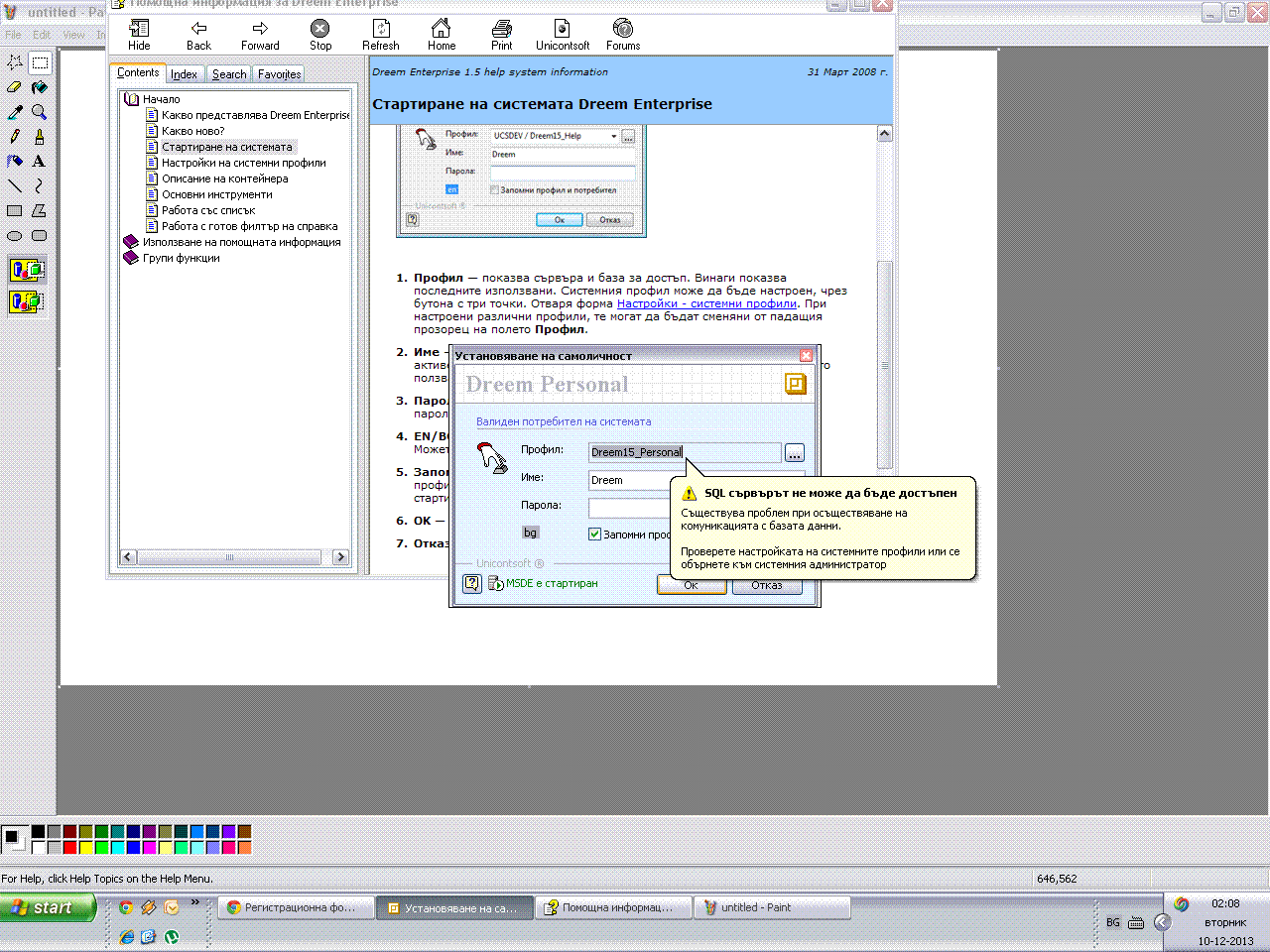The height and width of the screenshot is (952, 1270).
Task: Click the Парола password field
Action: pos(630,507)
